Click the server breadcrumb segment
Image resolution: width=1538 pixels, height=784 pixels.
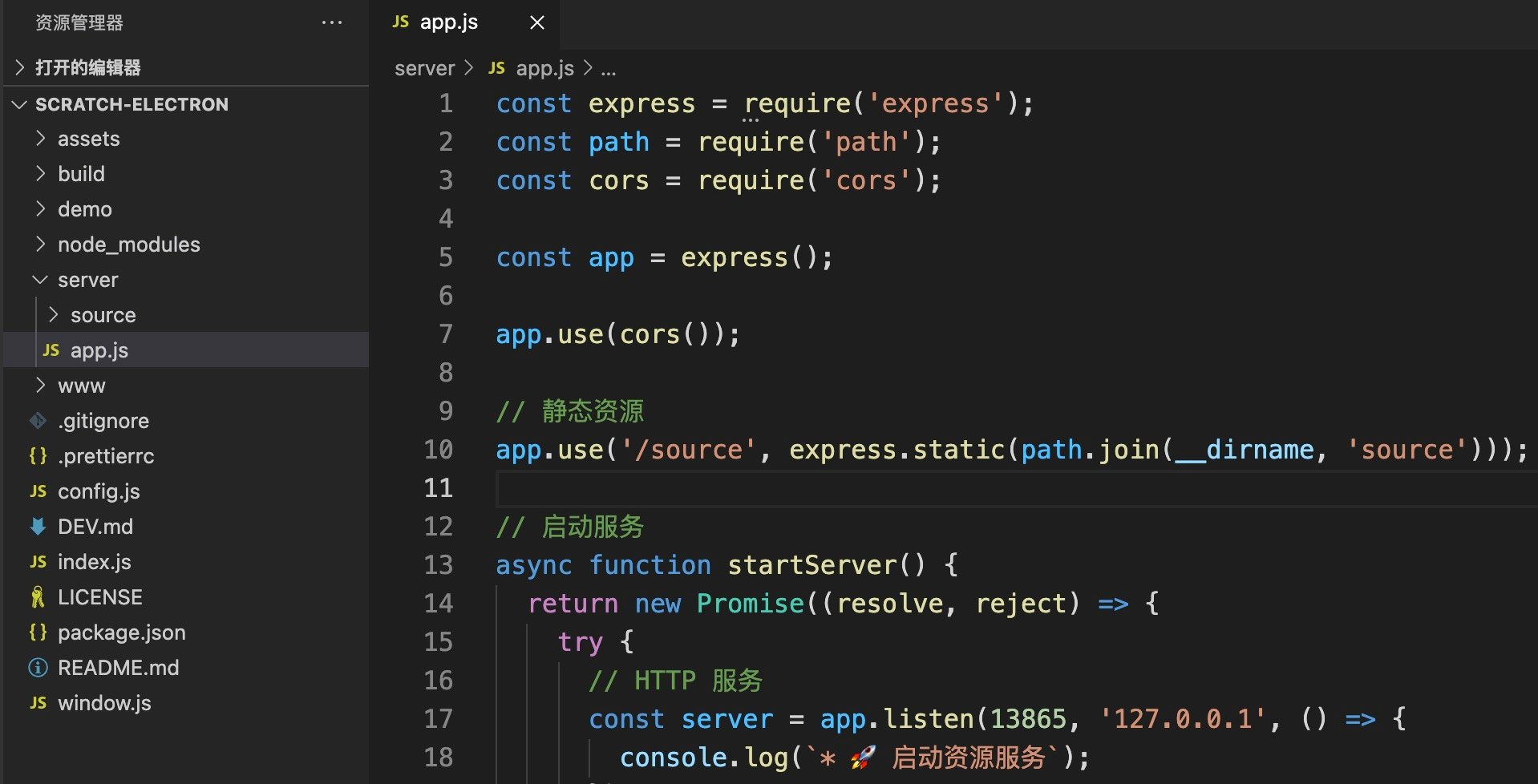pyautogui.click(x=424, y=69)
